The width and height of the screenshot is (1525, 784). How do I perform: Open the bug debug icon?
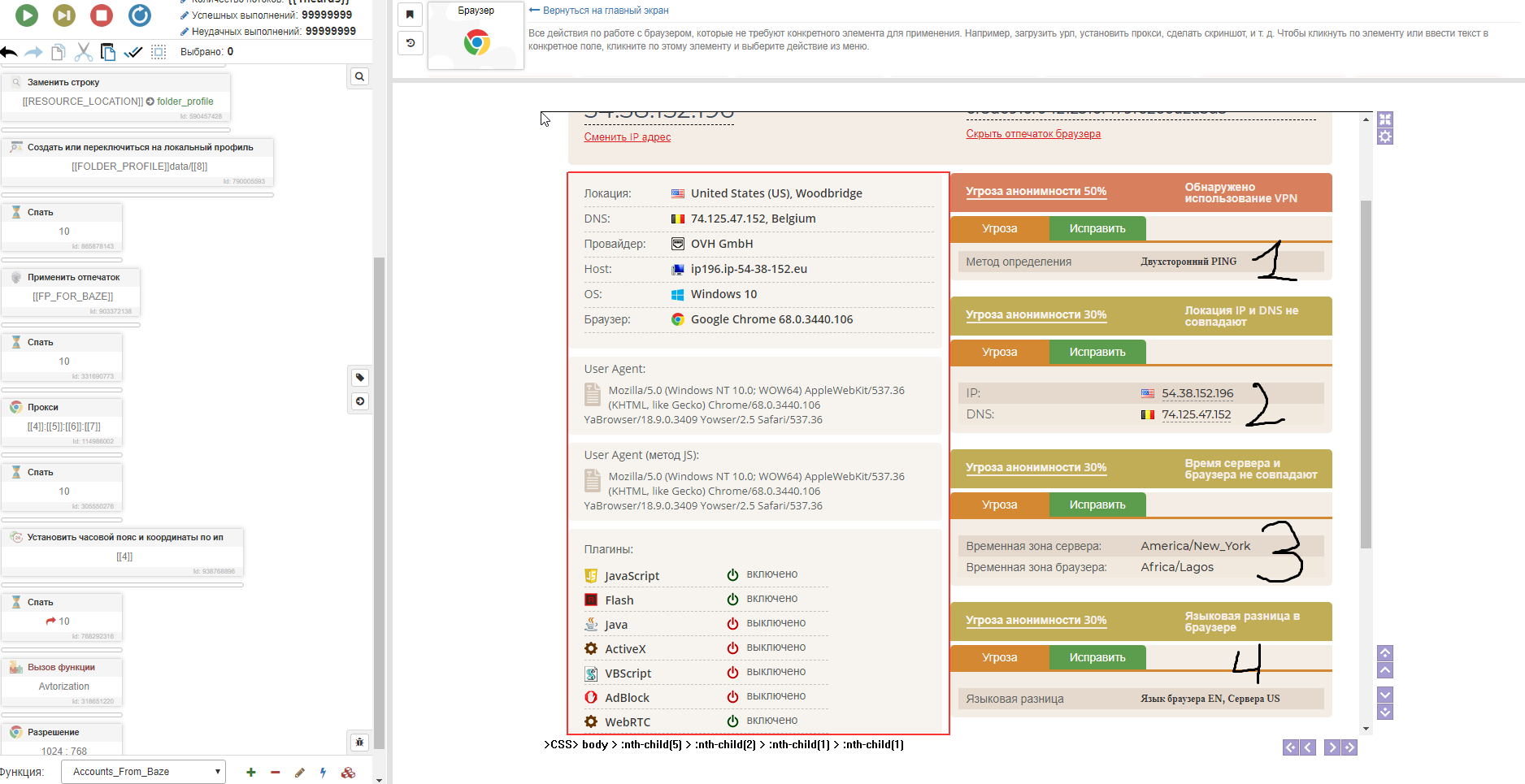(x=359, y=742)
